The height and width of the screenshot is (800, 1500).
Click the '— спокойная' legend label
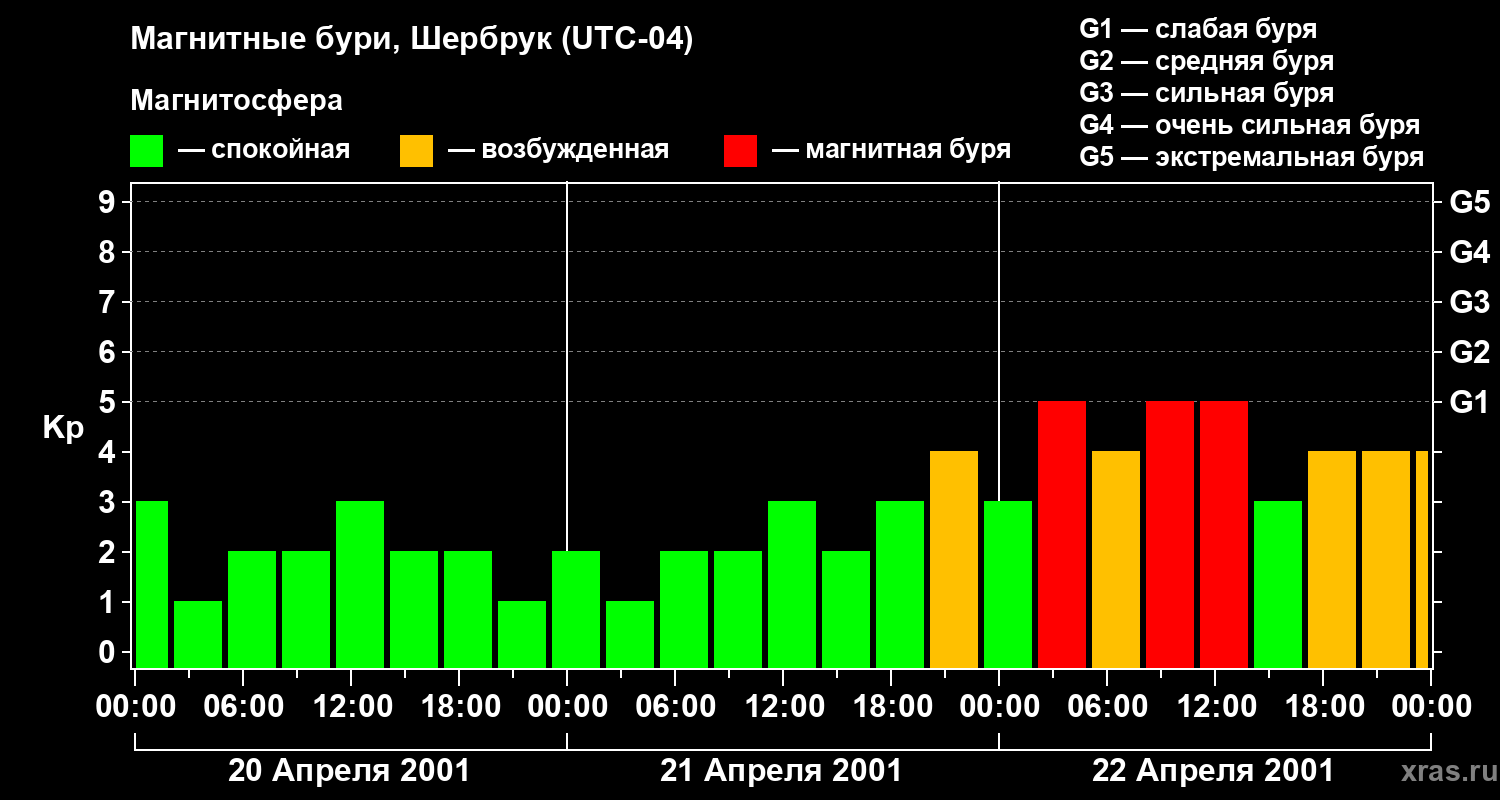click(264, 151)
